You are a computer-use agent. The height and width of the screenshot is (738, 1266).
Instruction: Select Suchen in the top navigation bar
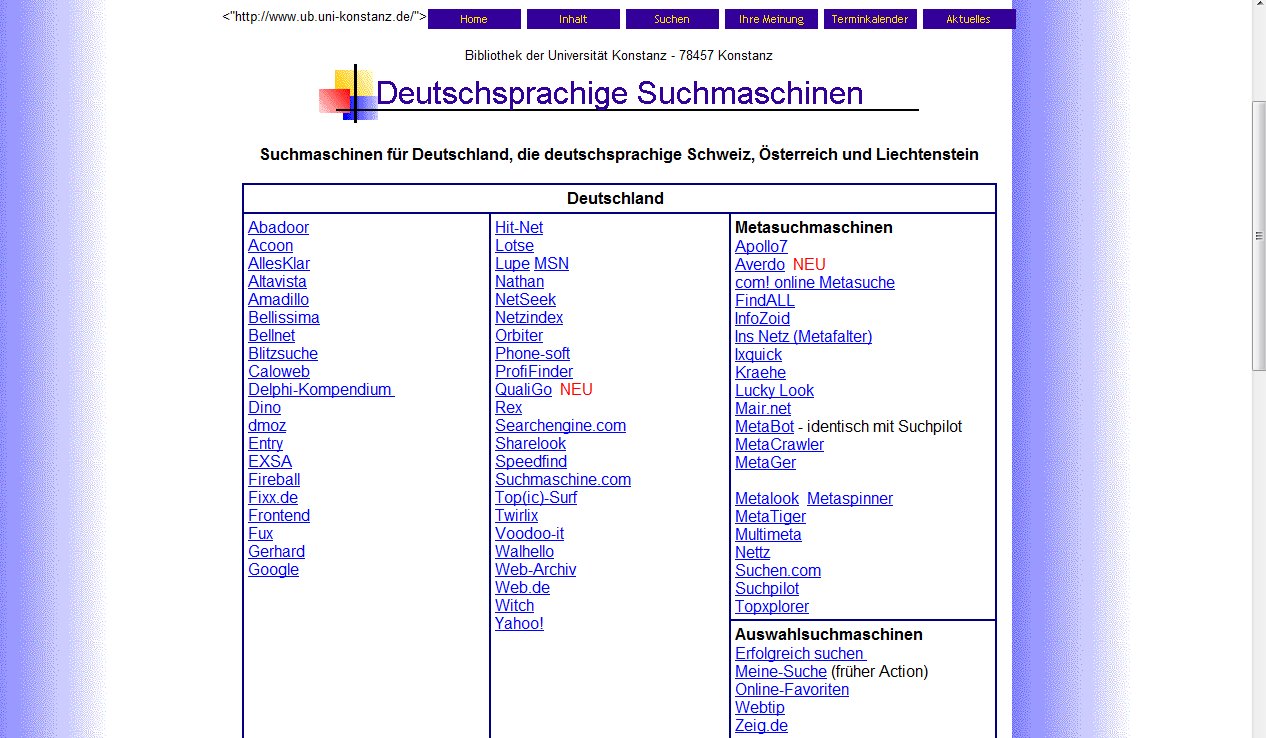click(672, 19)
